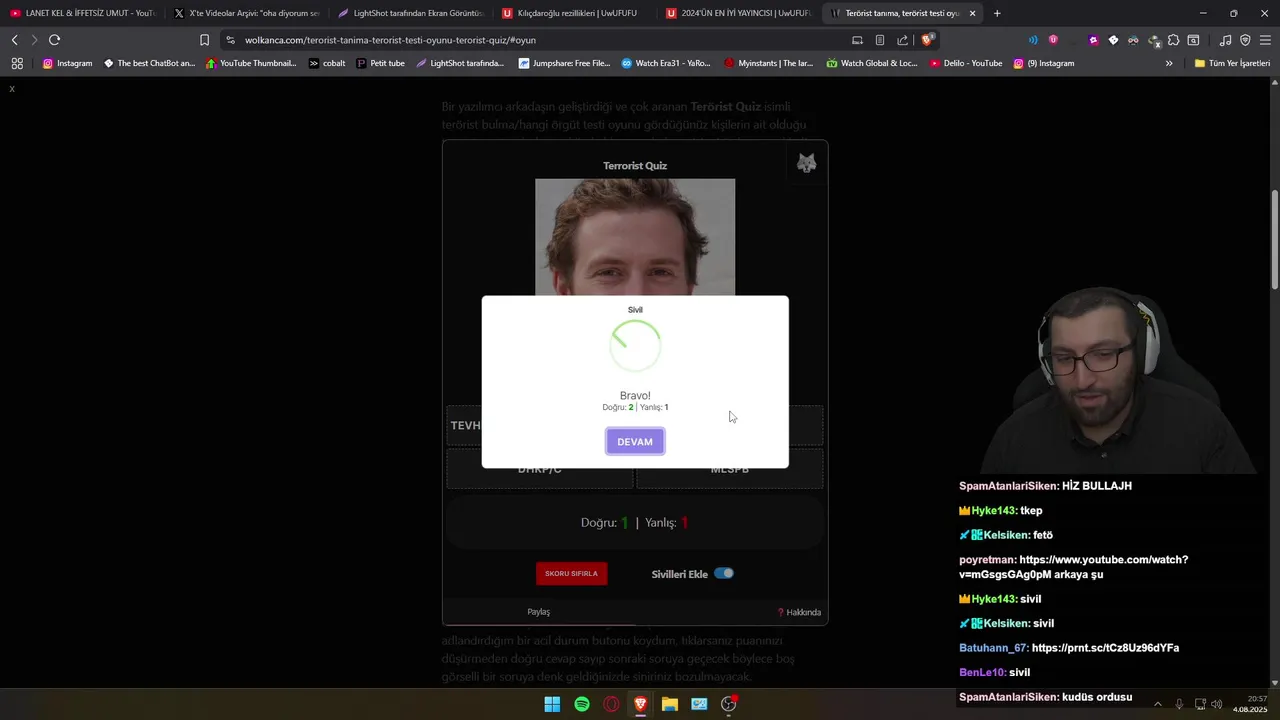Open poyretman's YouTube link in chat
This screenshot has width=1280, height=720.
coord(1073,567)
